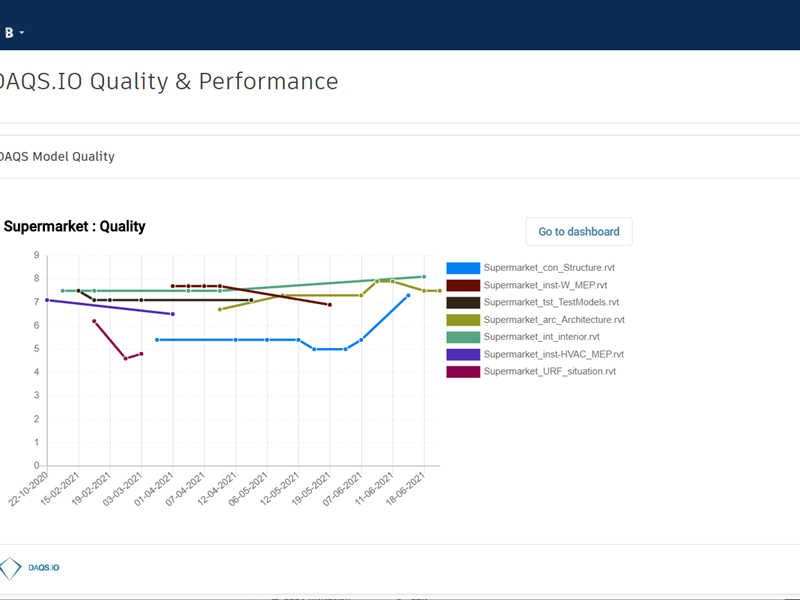This screenshot has height=600, width=800.
Task: Toggle the Supermarket_URF_situation.rvt legend label
Action: point(549,372)
